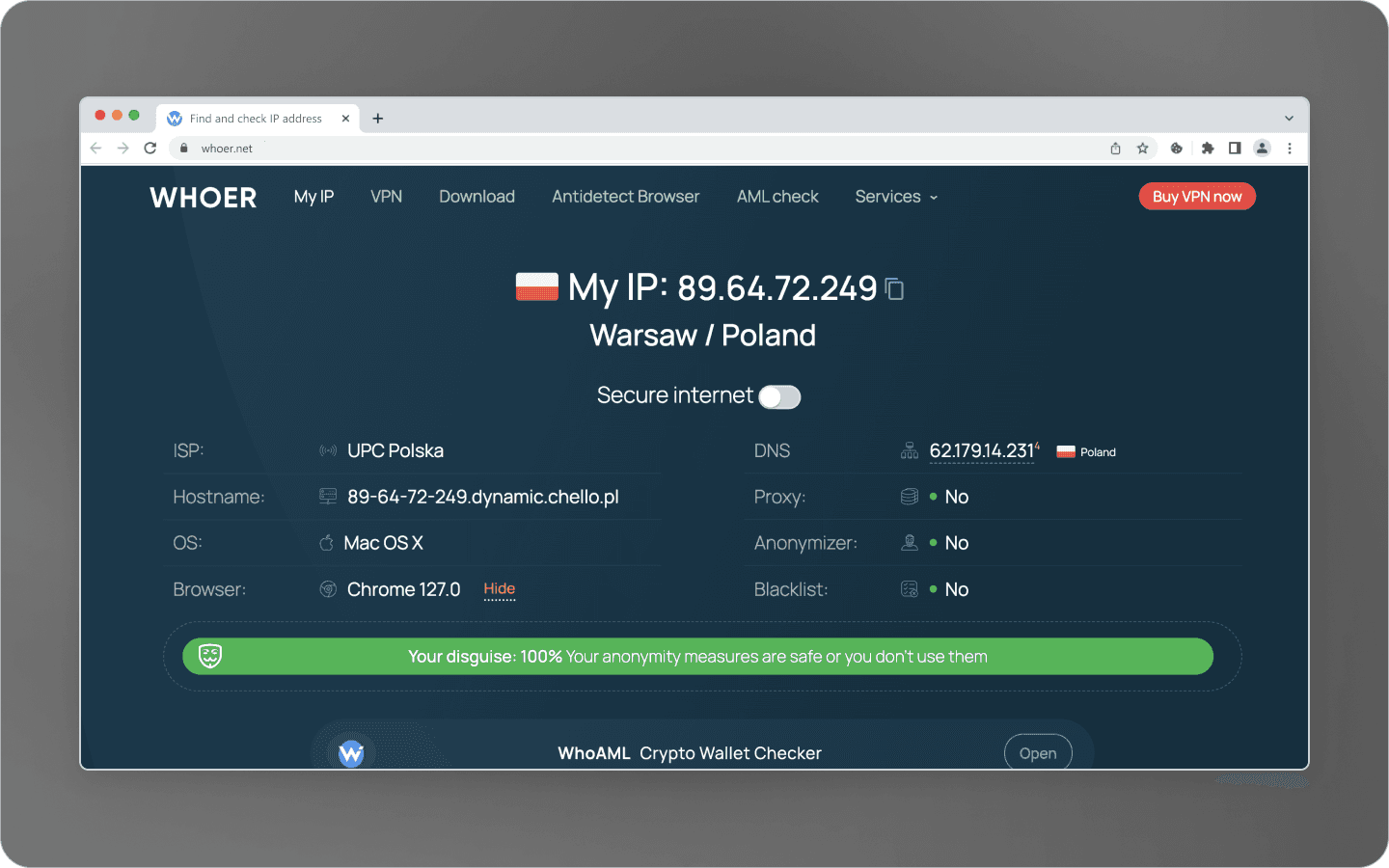The height and width of the screenshot is (868, 1389).
Task: Click the 'Poland' label beside the DNS address
Action: [1098, 452]
